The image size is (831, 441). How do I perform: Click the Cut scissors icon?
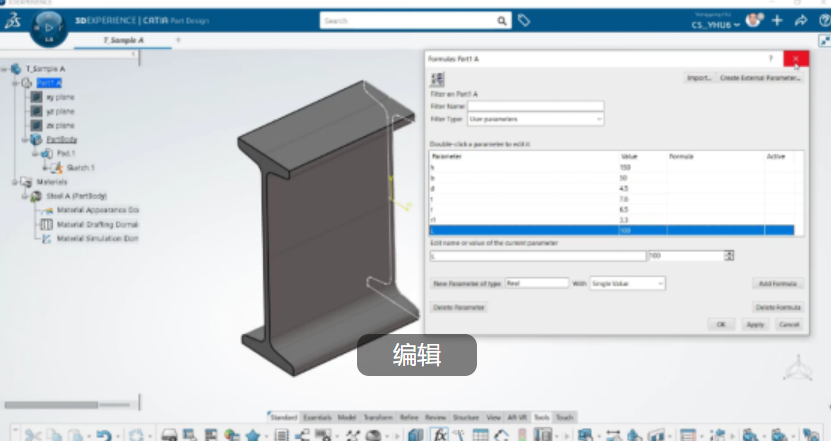coord(33,436)
